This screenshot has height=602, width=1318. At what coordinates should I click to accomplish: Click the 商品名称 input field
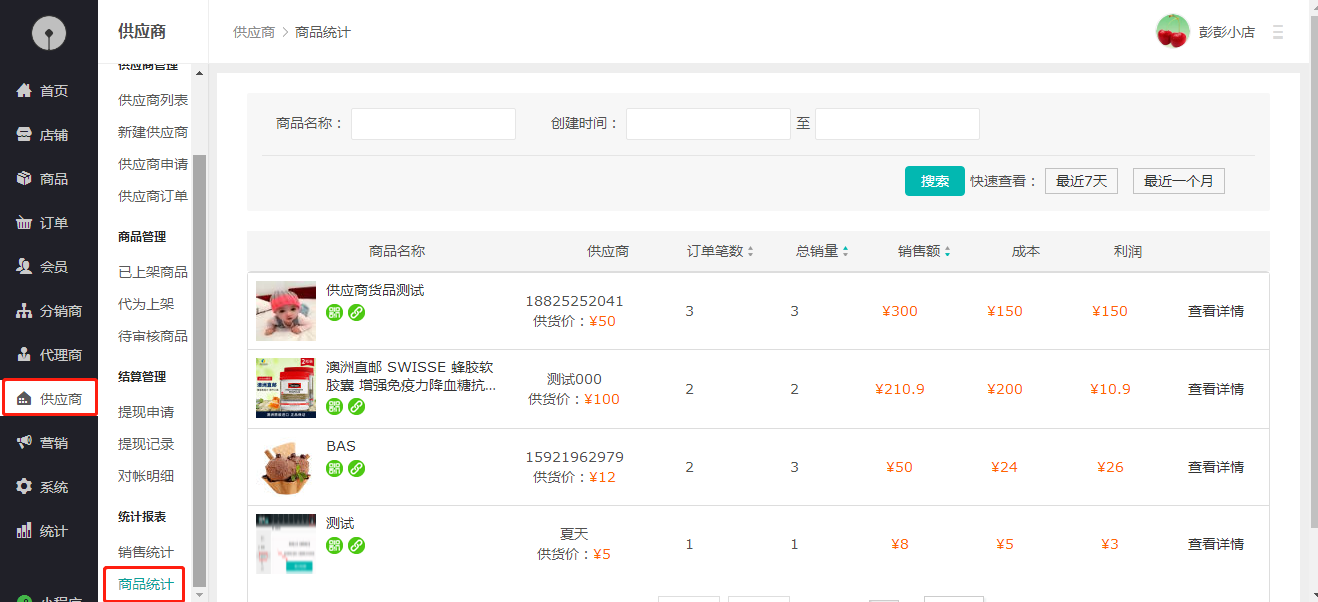point(433,124)
